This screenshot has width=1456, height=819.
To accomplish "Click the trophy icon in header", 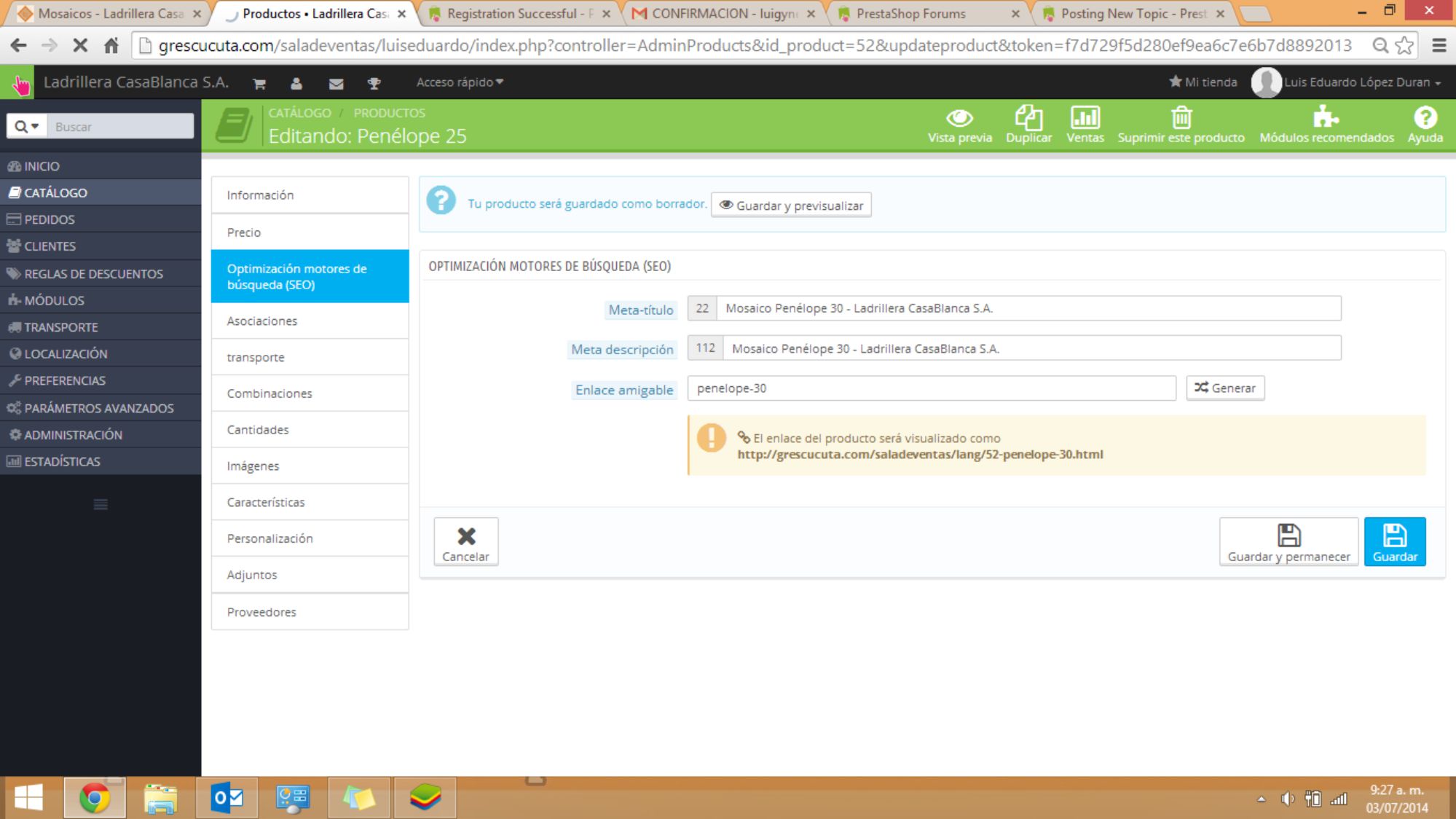I will [374, 83].
